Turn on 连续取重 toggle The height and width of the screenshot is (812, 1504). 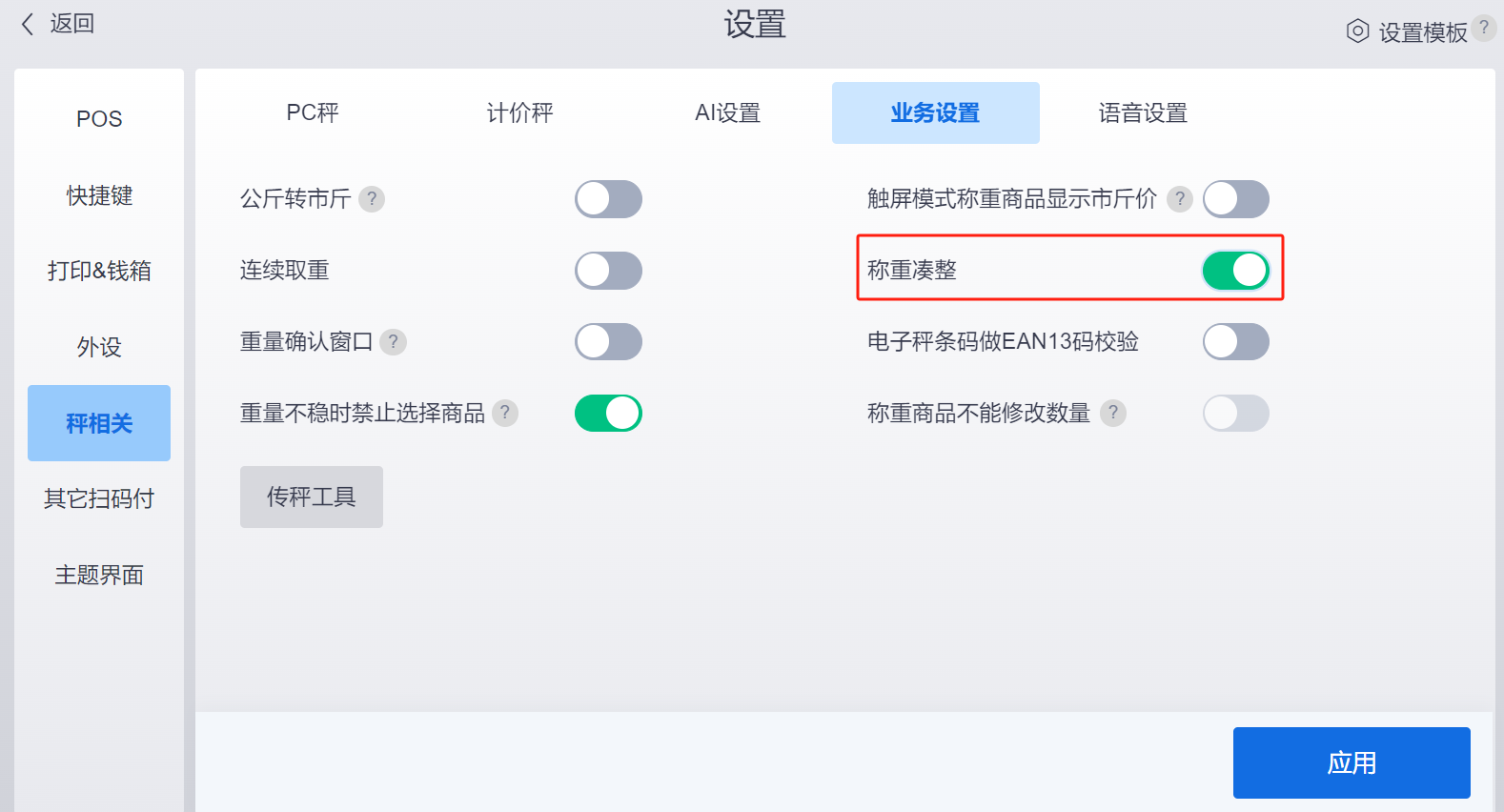pos(608,271)
